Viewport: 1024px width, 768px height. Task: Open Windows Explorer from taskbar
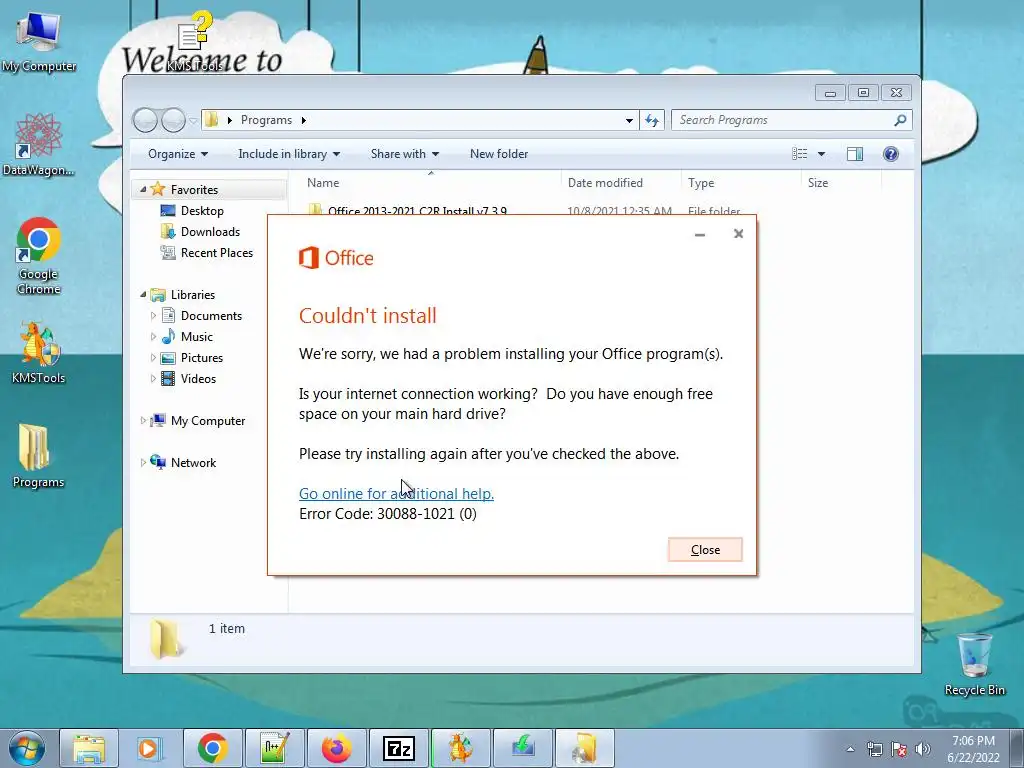click(89, 748)
